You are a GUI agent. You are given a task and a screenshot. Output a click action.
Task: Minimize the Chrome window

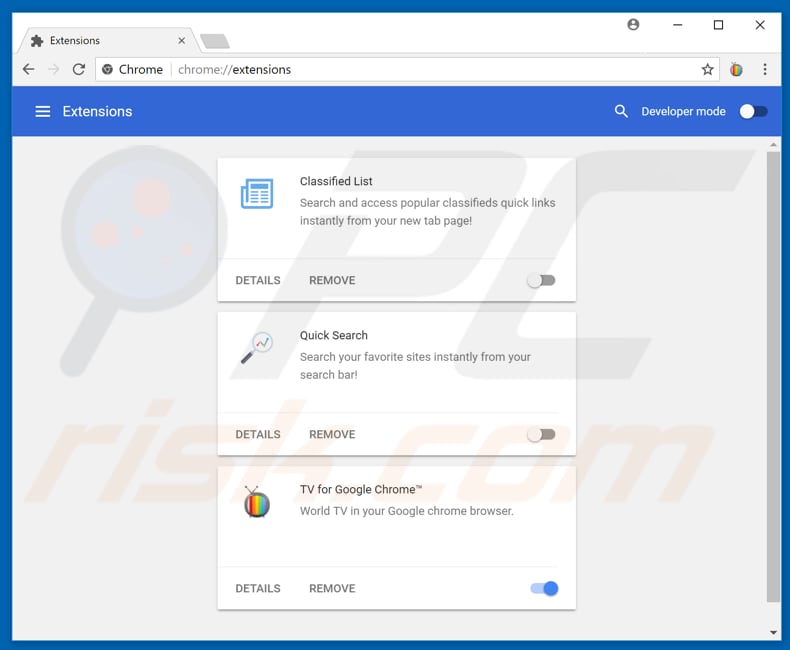(x=678, y=25)
